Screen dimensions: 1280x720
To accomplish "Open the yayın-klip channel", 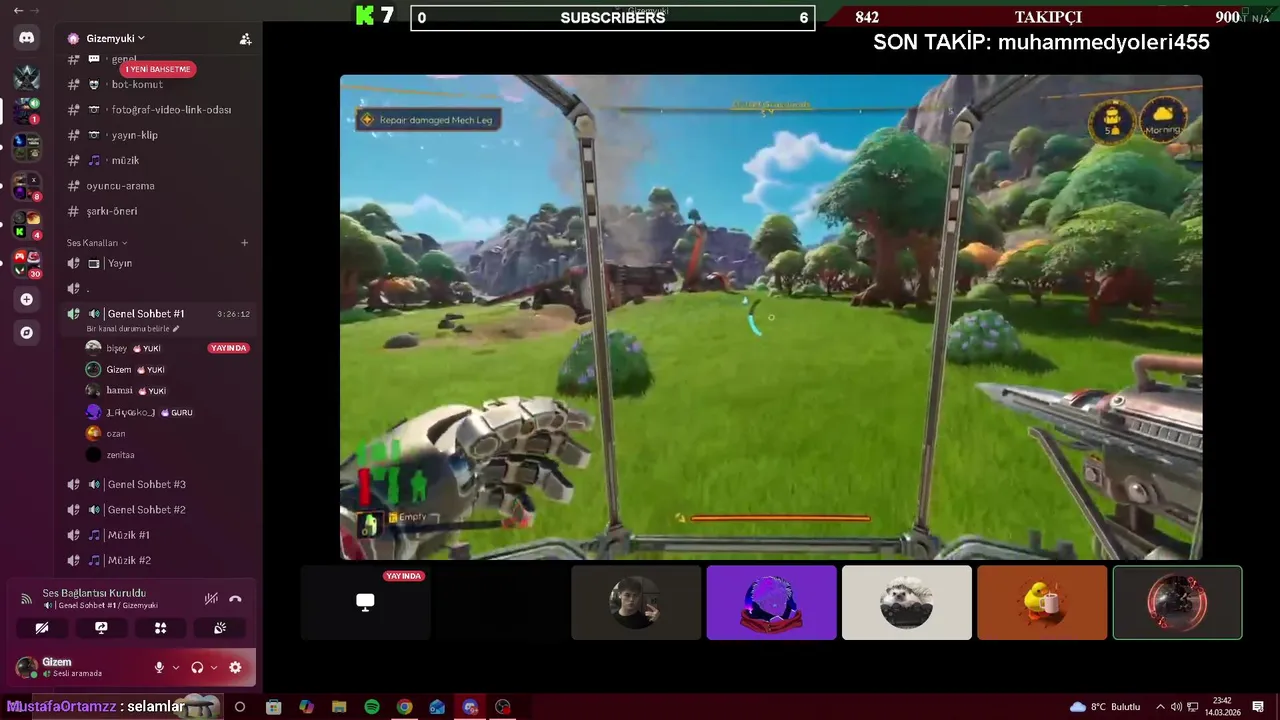I will 158,135.
